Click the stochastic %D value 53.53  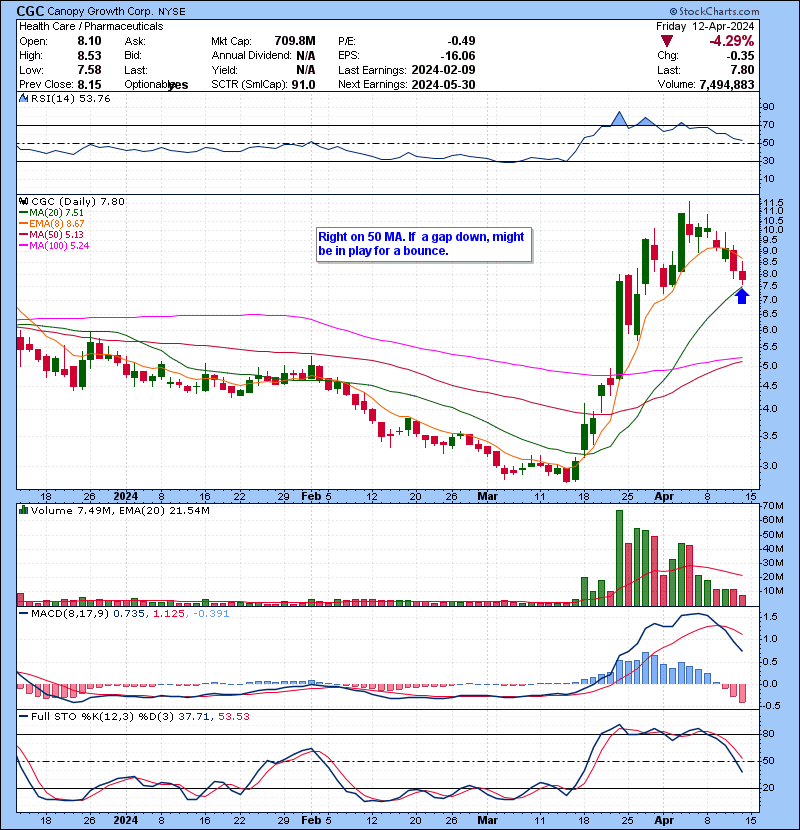tap(233, 716)
